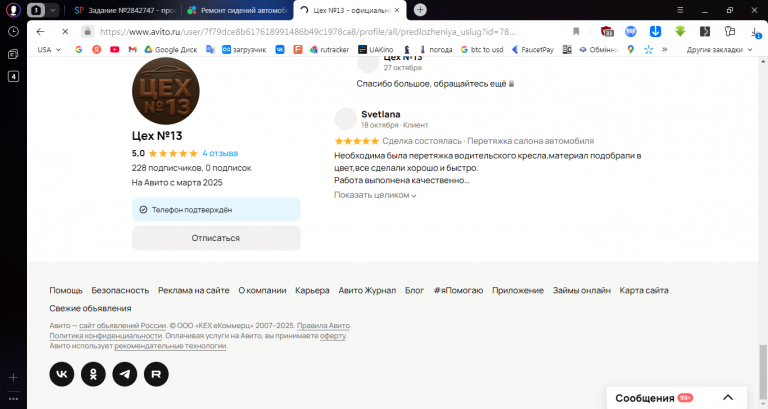Open Google Диск bookmark

tap(171, 49)
